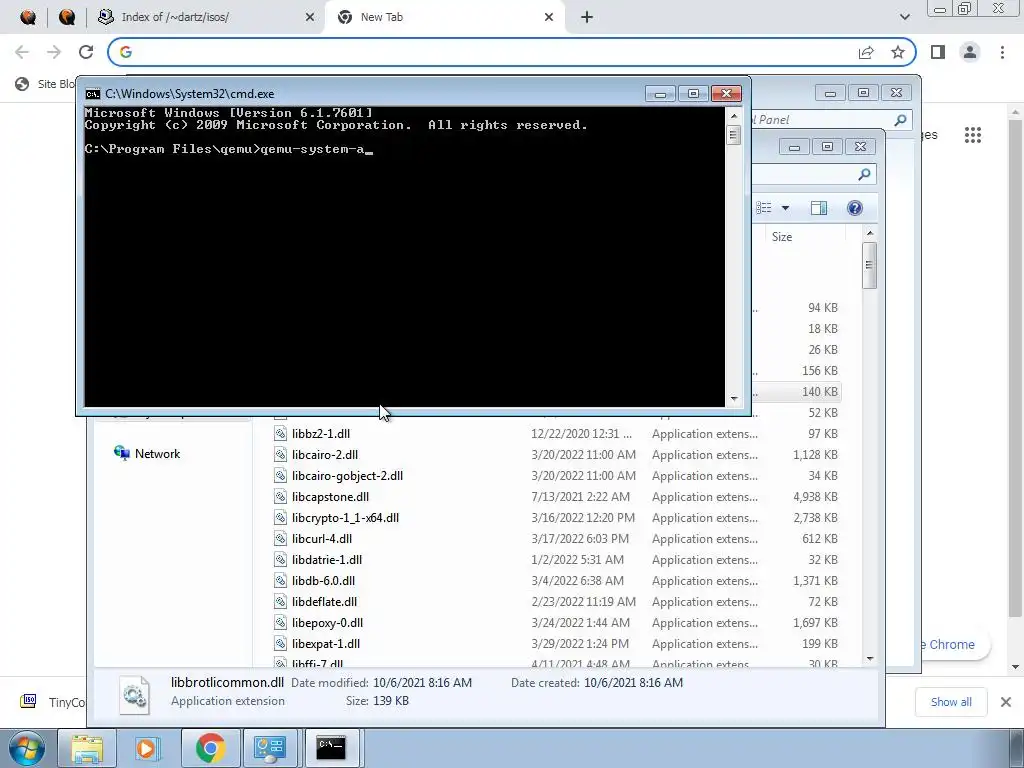
Task: Select file libepoxy-0.dll
Action: point(327,622)
